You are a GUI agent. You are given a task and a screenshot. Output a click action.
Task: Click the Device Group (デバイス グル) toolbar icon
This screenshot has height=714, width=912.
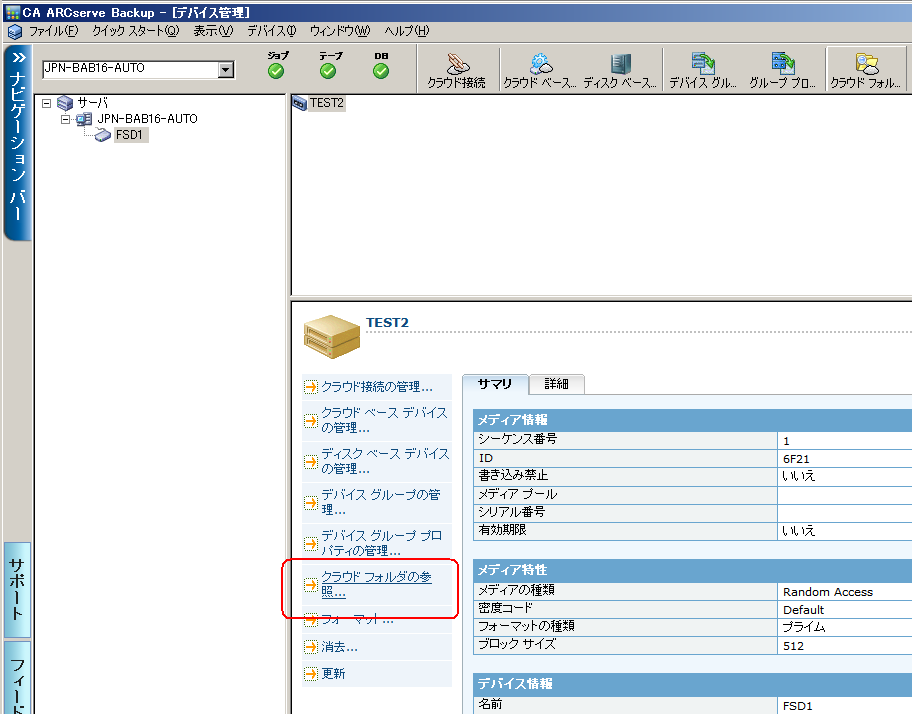click(703, 63)
